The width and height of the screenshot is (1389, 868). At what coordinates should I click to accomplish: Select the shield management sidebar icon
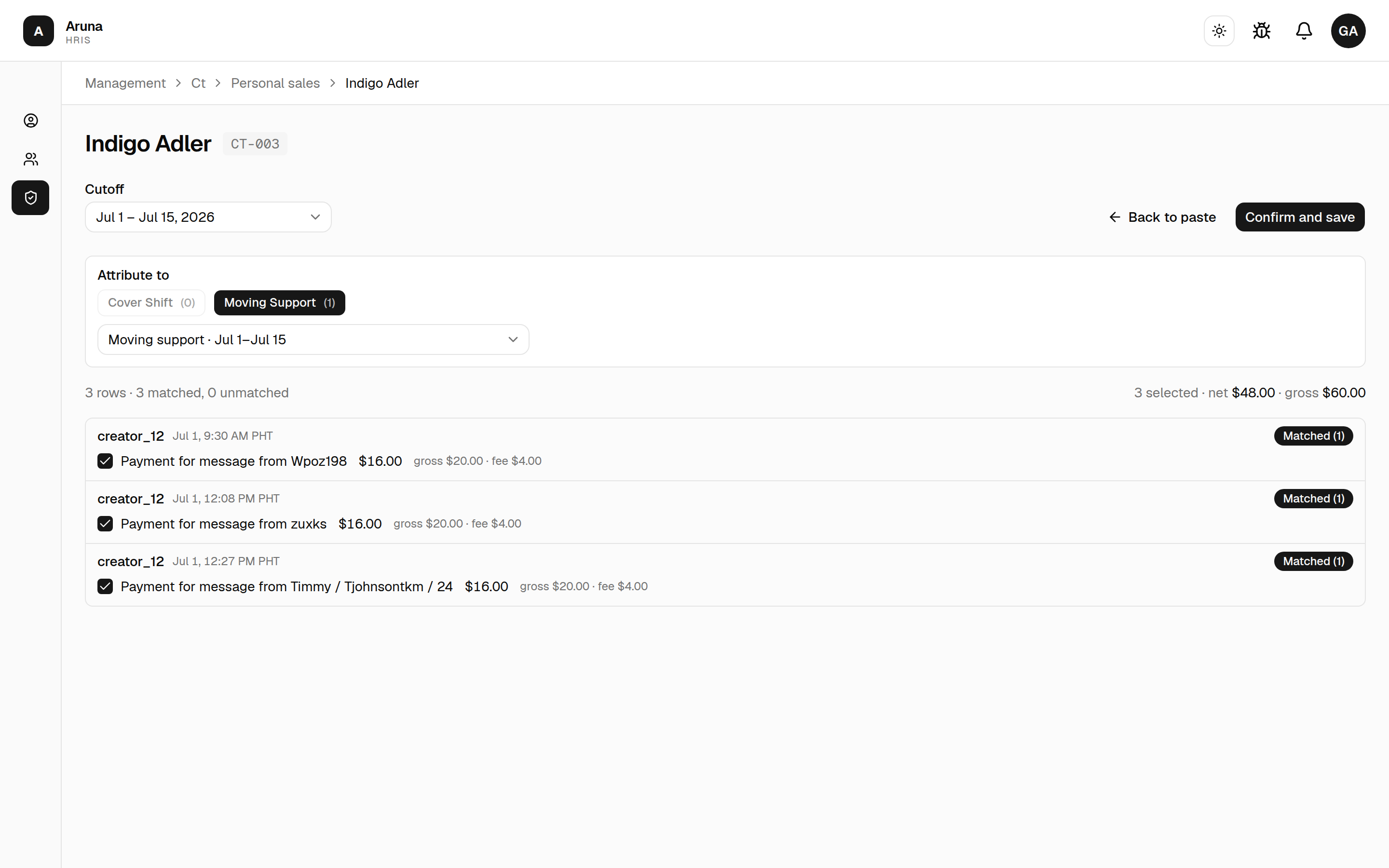[30, 198]
